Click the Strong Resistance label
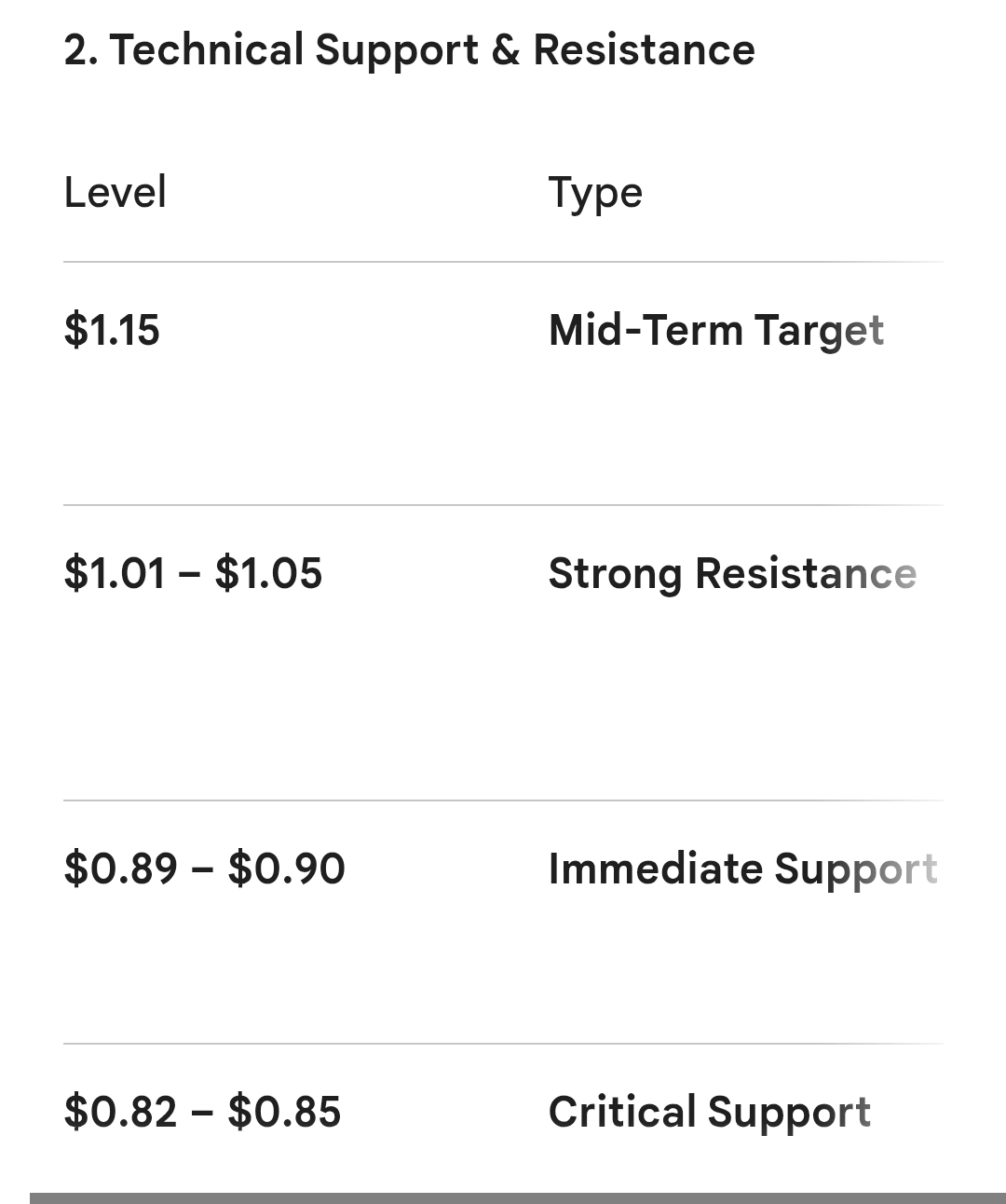 pyautogui.click(x=732, y=575)
